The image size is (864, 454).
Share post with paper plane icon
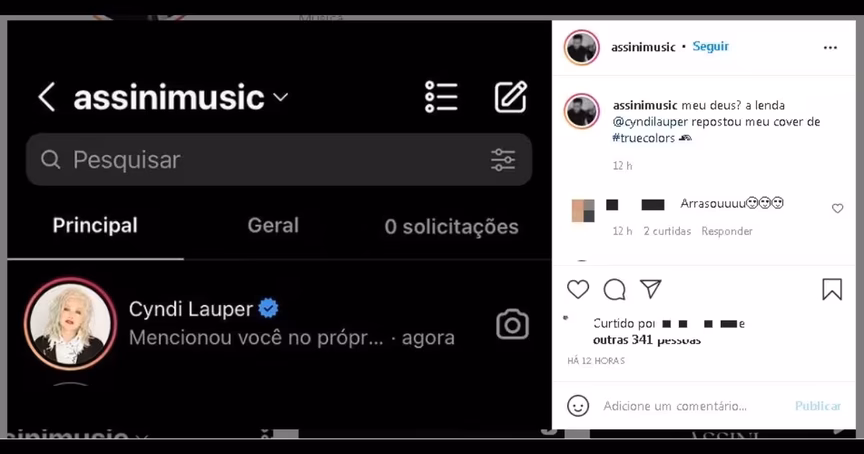pos(650,289)
